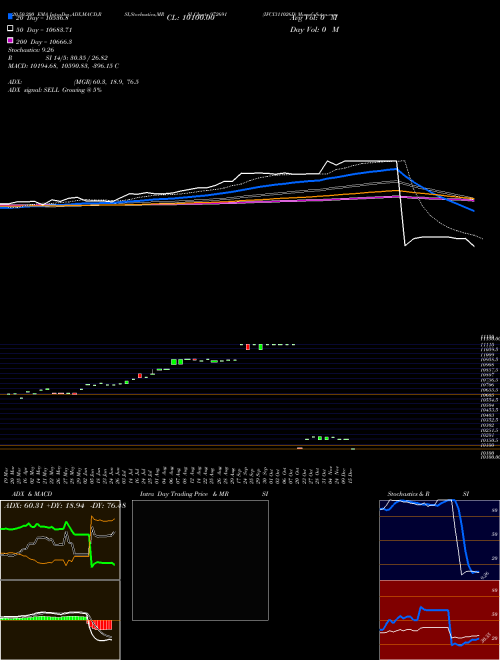Open the MACD histogram panel

(60, 620)
